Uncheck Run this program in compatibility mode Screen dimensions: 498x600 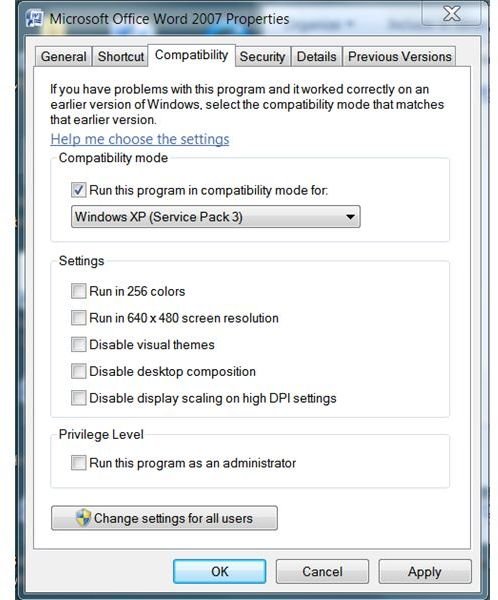(78, 190)
